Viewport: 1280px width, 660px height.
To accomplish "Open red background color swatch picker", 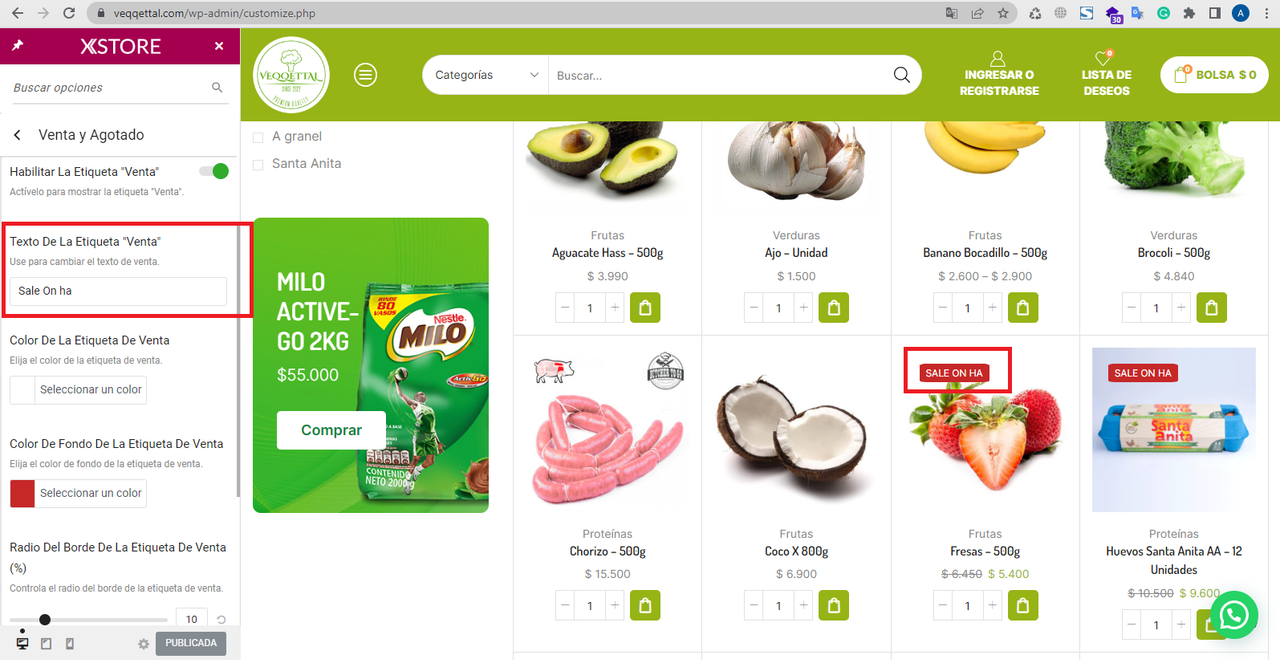I will click(22, 493).
